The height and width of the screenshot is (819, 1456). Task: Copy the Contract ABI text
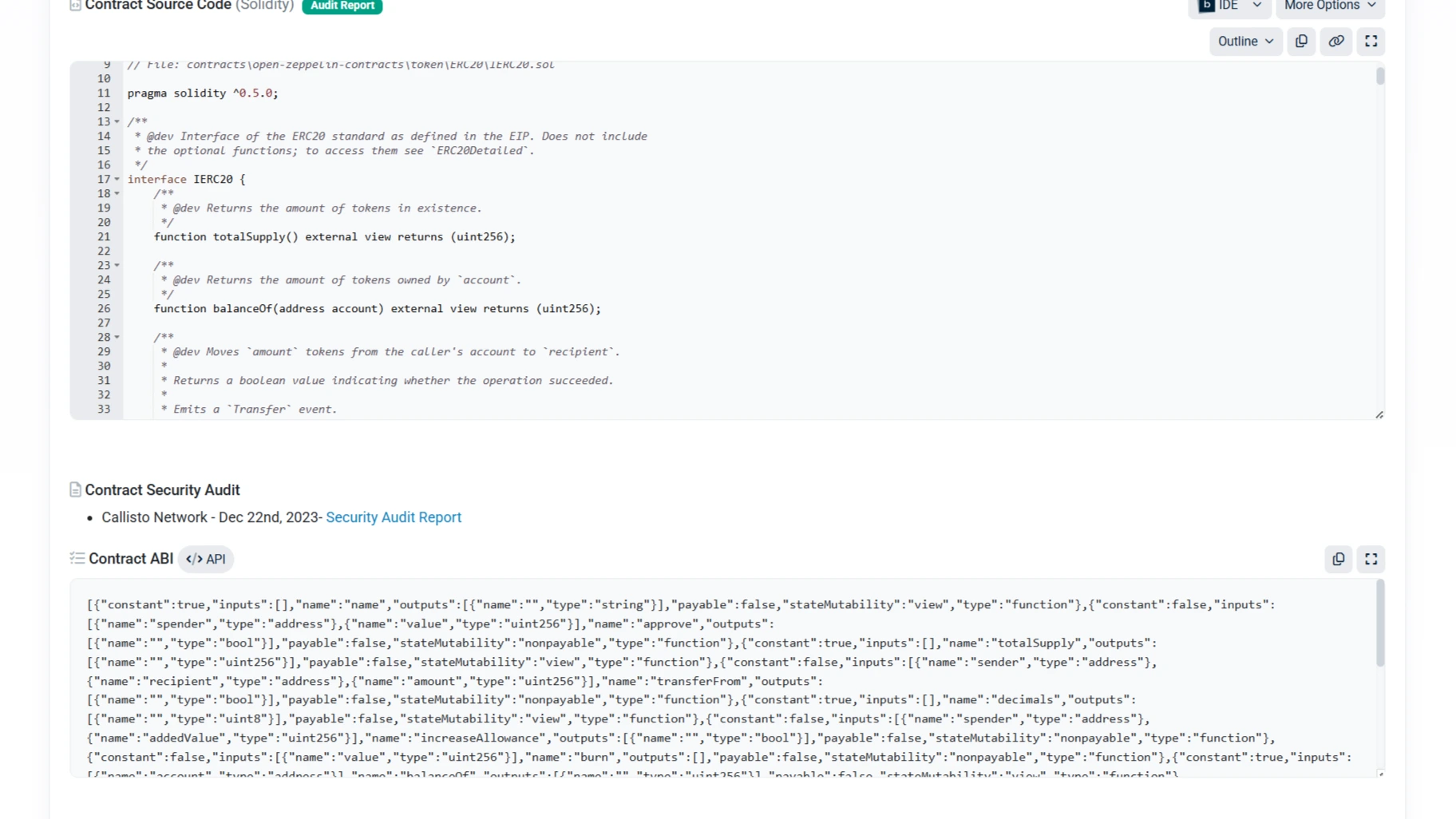(x=1339, y=560)
